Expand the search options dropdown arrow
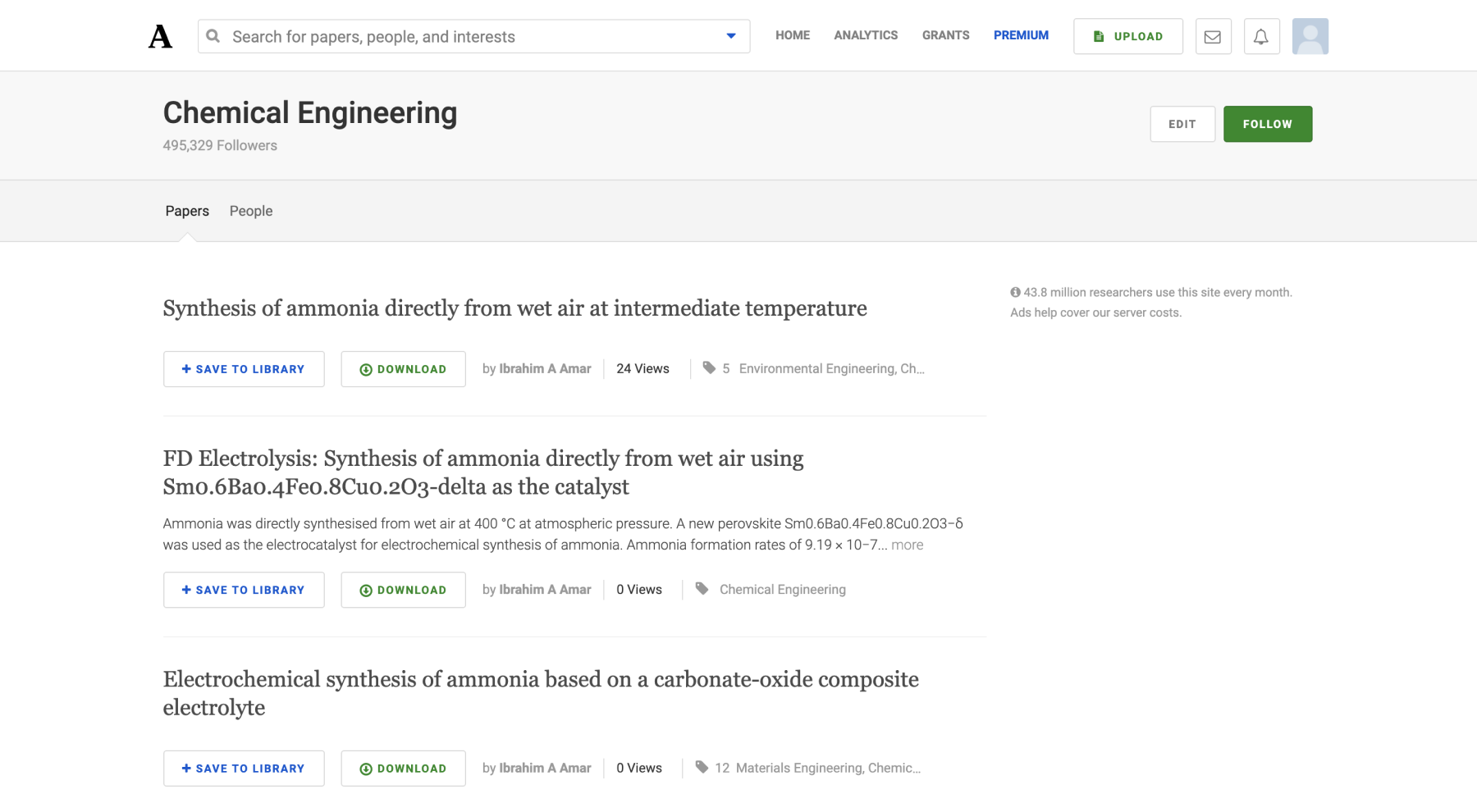The width and height of the screenshot is (1477, 812). [x=731, y=36]
